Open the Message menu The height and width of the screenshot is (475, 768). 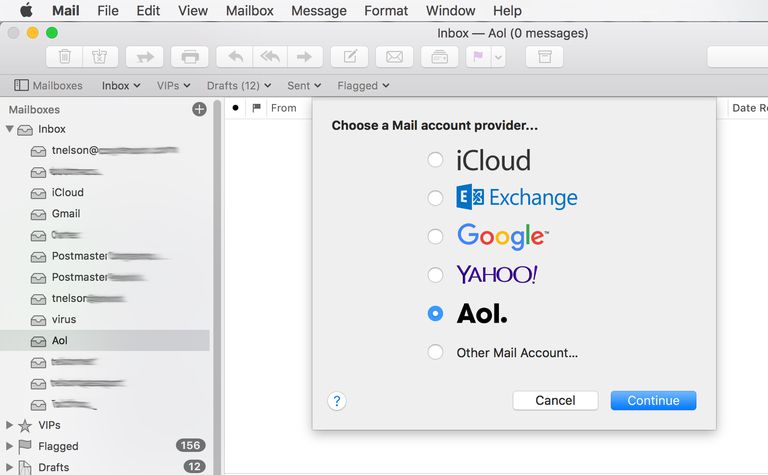[x=319, y=10]
